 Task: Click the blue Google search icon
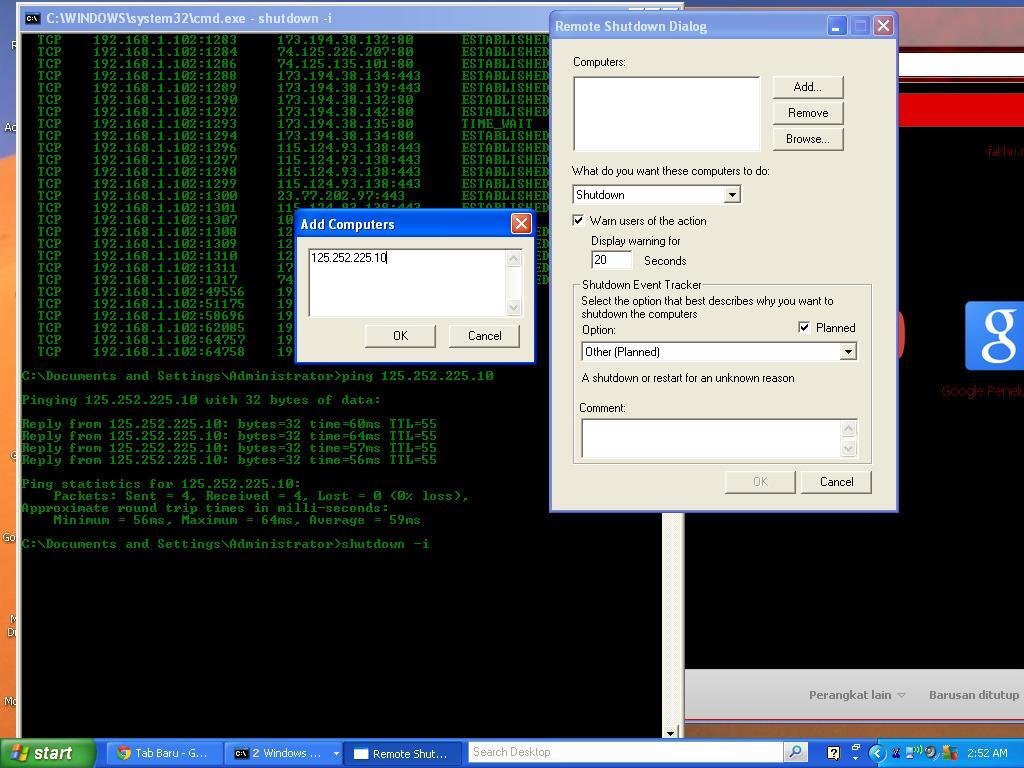point(996,336)
